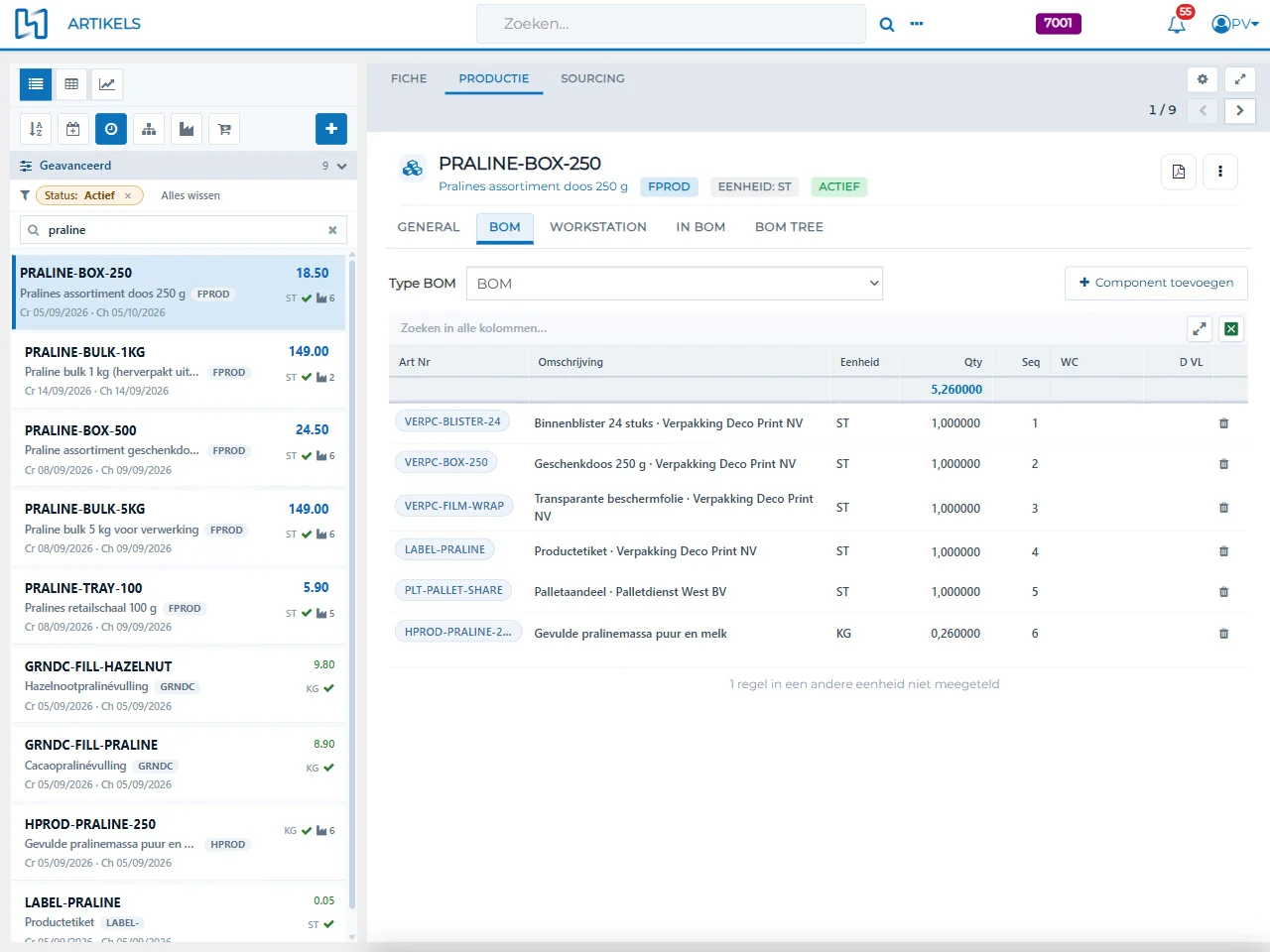Open the article kebab menu

tap(1220, 172)
